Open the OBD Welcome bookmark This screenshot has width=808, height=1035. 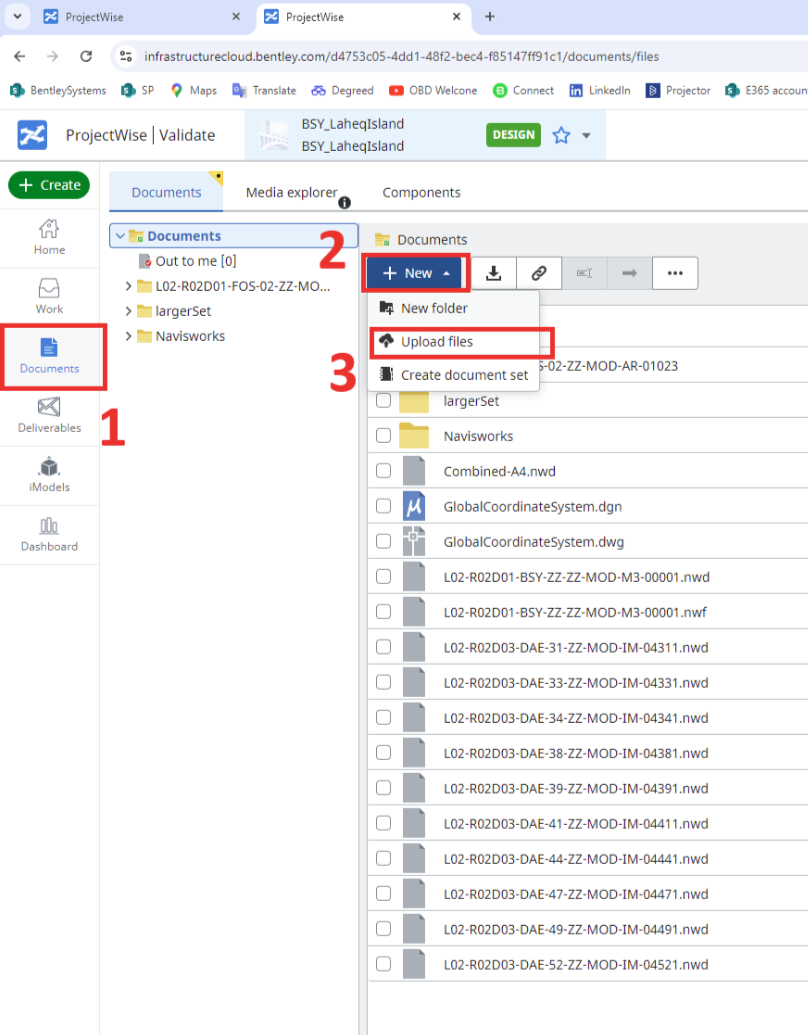pyautogui.click(x=433, y=90)
